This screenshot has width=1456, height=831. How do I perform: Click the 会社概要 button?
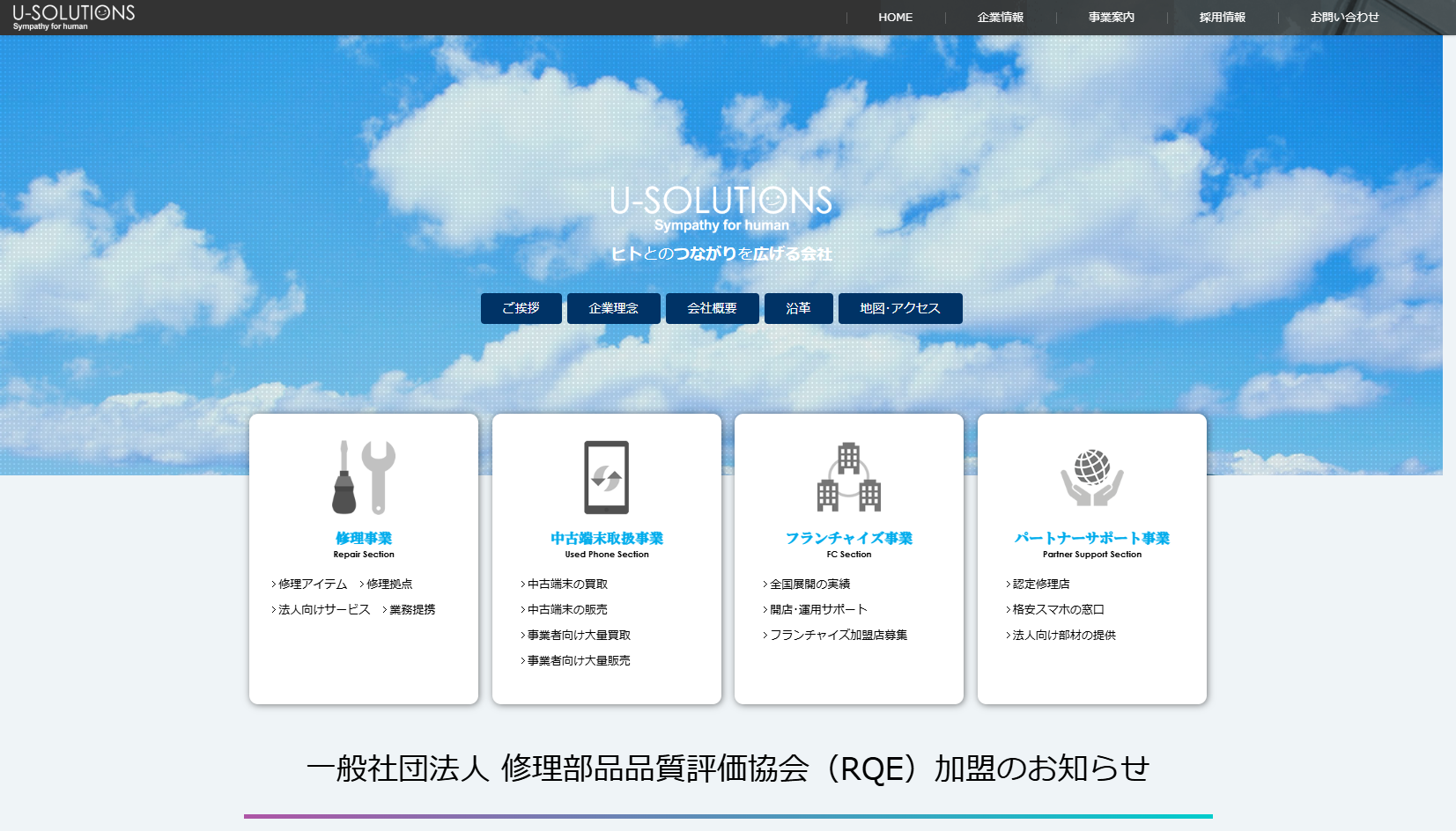click(x=712, y=308)
